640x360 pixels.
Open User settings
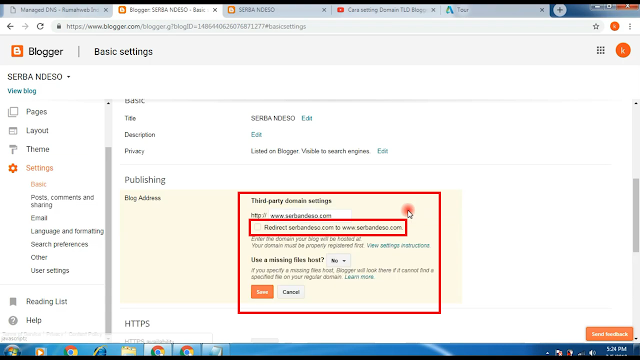coord(50,270)
